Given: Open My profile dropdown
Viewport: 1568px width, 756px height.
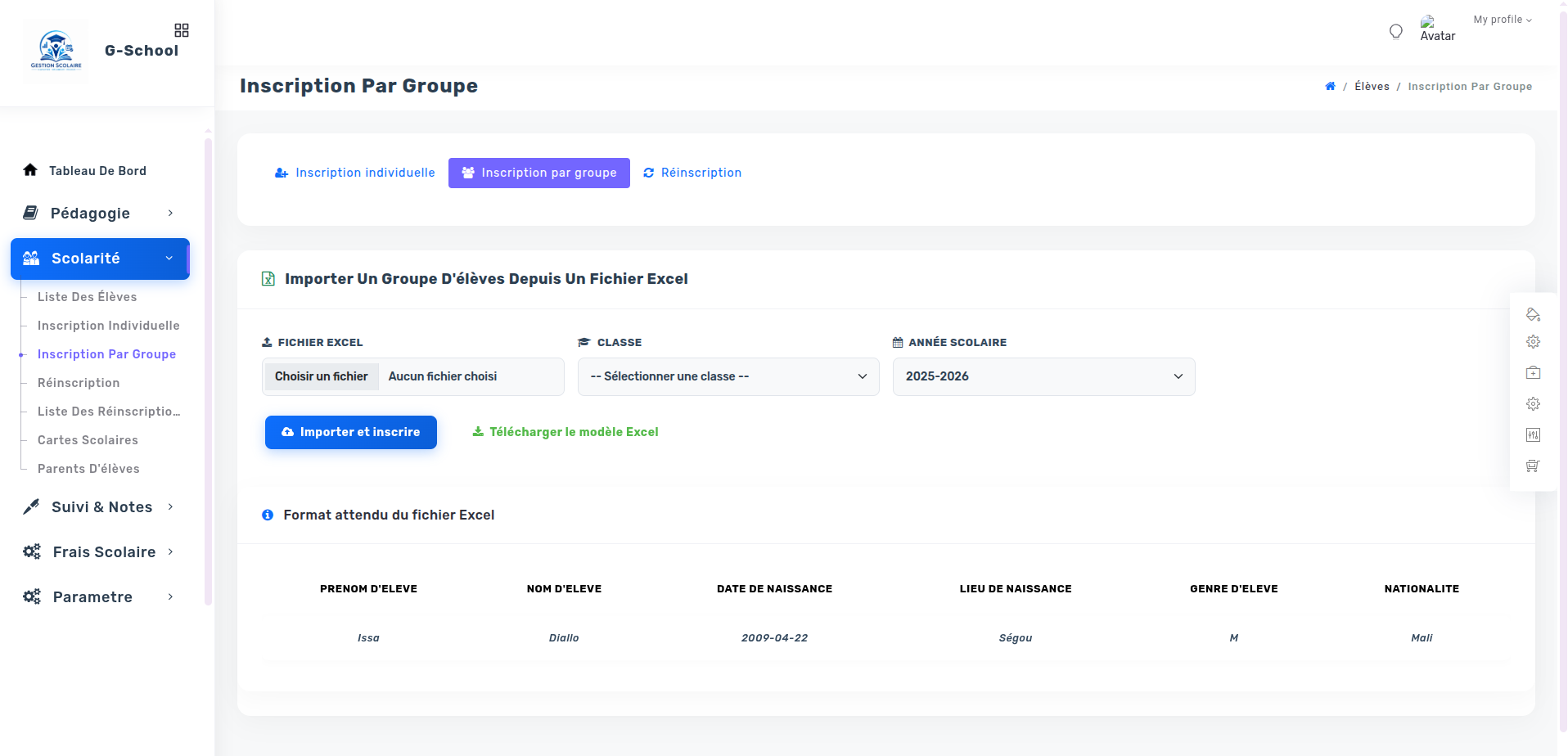Looking at the screenshot, I should pyautogui.click(x=1503, y=20).
